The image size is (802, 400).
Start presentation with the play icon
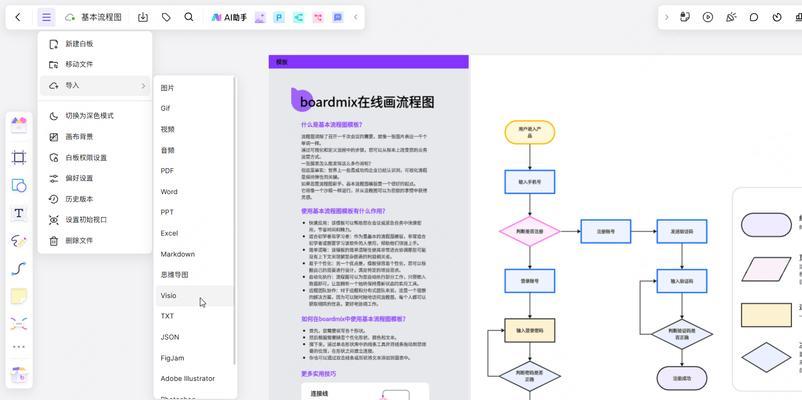click(708, 17)
